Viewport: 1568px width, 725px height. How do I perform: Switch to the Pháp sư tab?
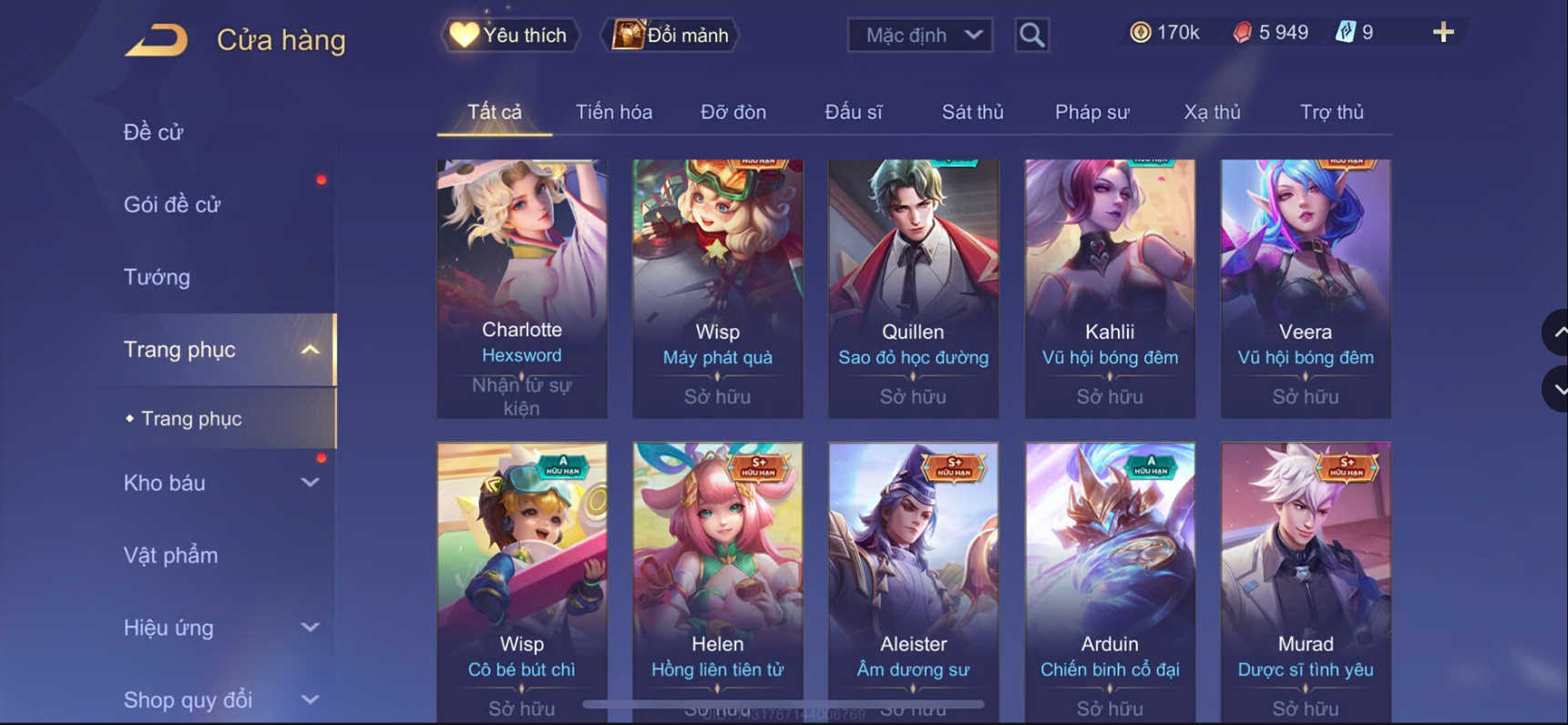tap(1091, 112)
